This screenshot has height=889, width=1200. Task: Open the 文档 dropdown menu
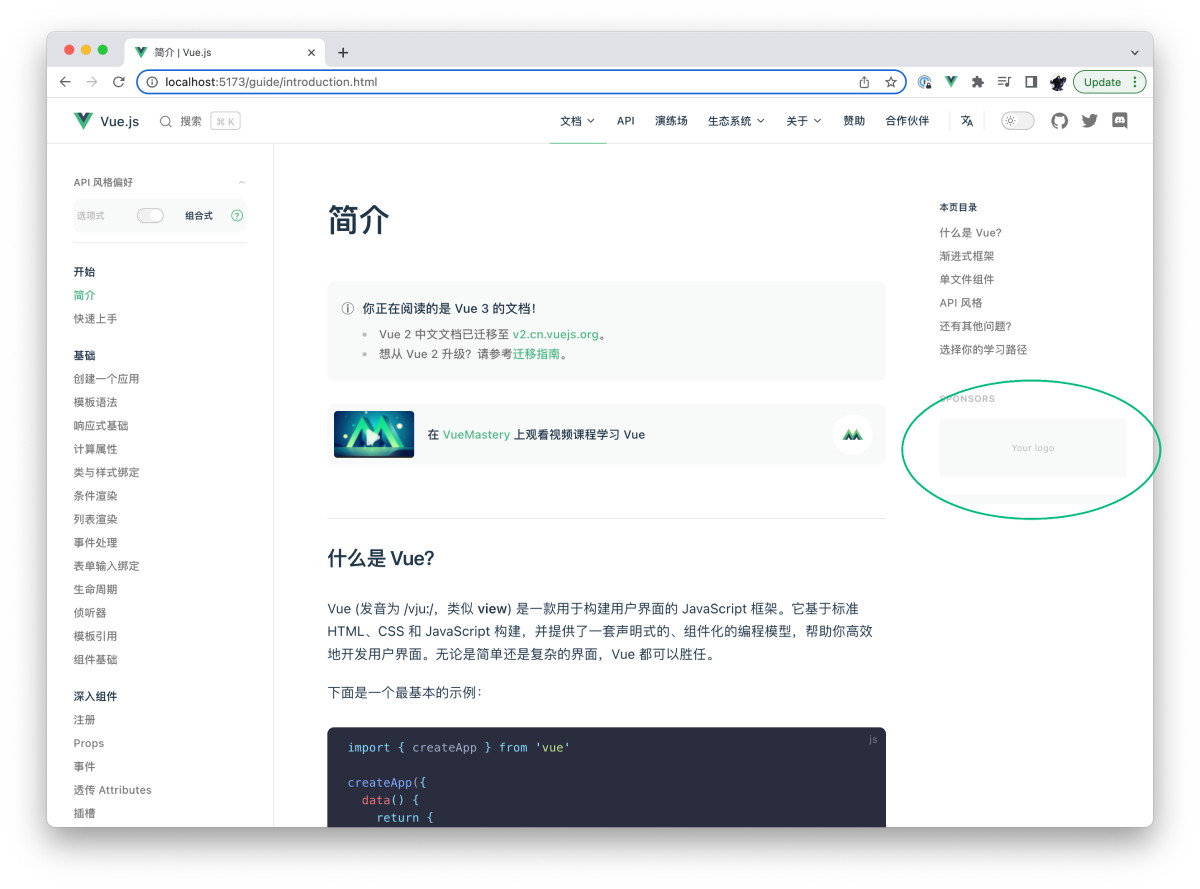[577, 120]
